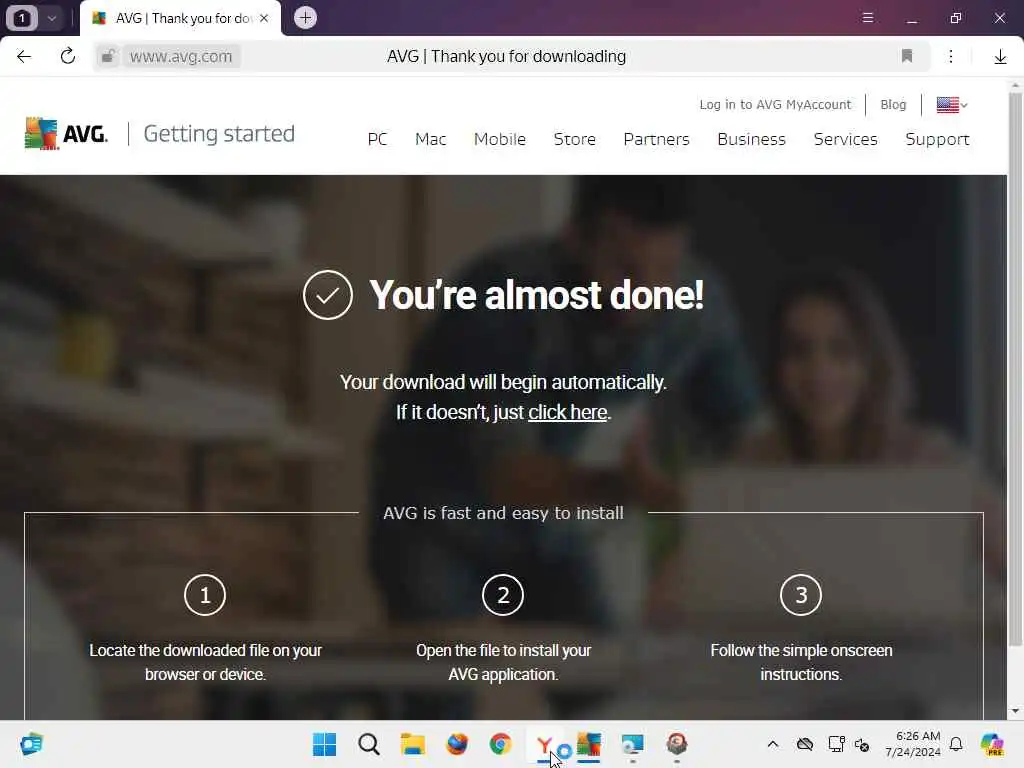Click the 'You're almost done!' heading
1024x768 pixels.
(536, 295)
